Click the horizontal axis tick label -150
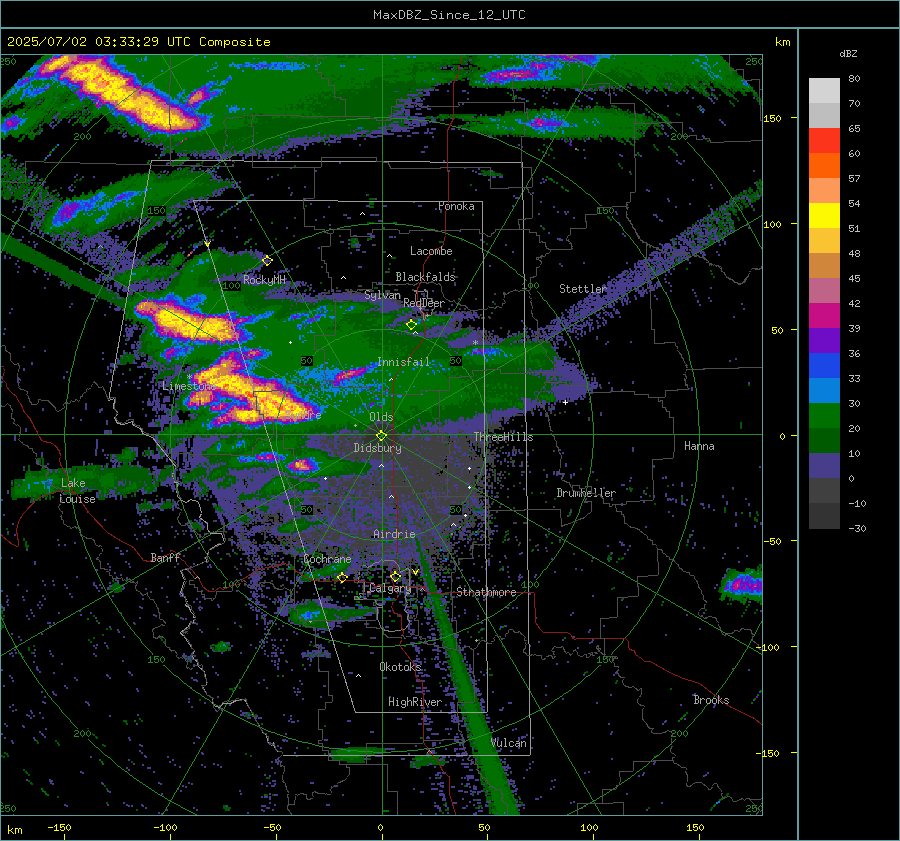The width and height of the screenshot is (900, 841). (x=59, y=827)
